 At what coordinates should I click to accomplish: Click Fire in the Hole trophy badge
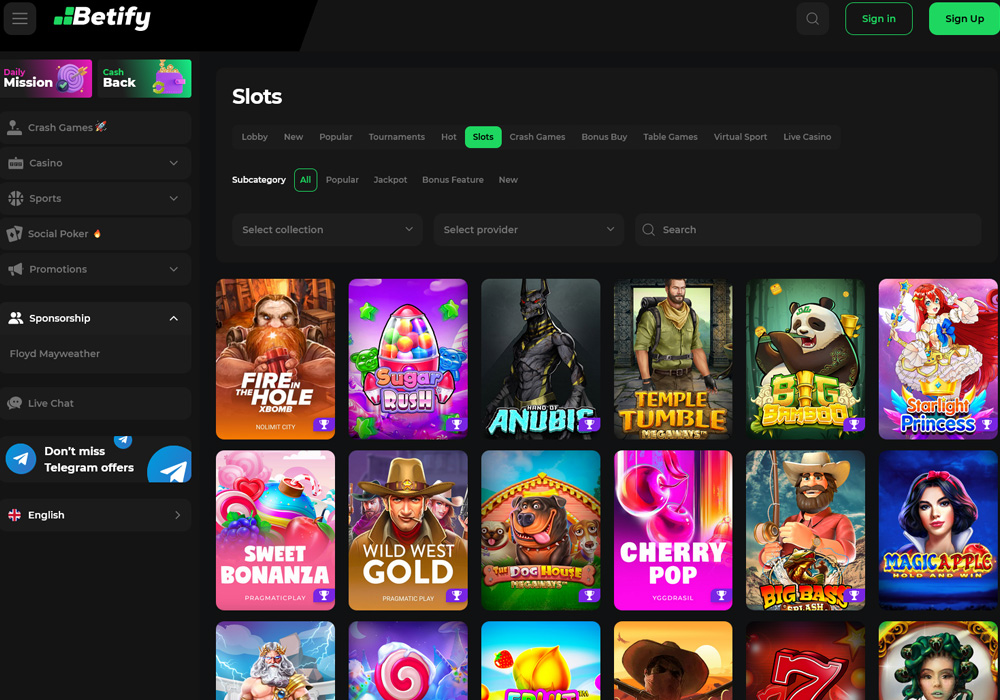click(x=324, y=425)
